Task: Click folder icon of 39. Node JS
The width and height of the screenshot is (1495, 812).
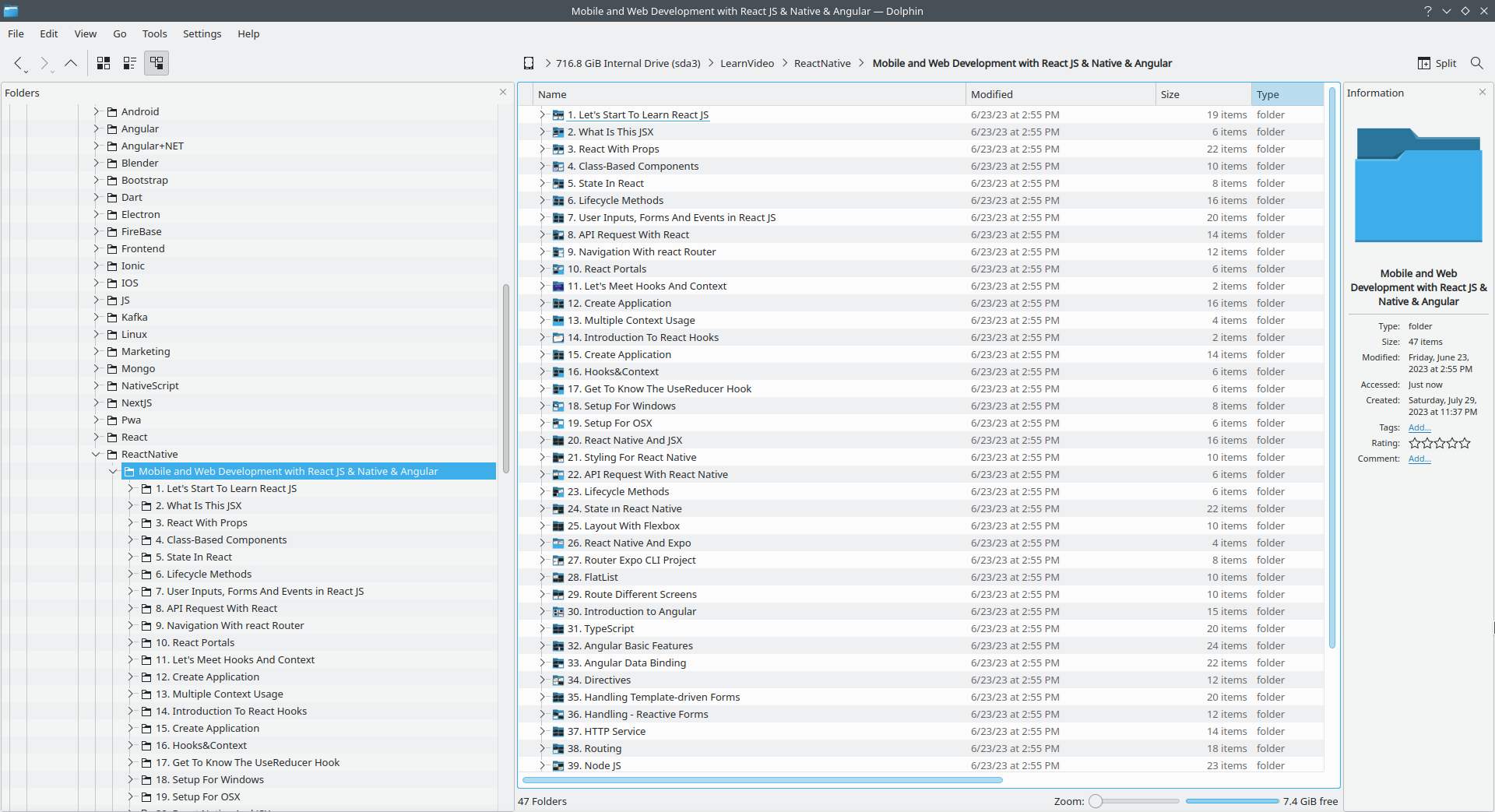Action: (x=558, y=766)
